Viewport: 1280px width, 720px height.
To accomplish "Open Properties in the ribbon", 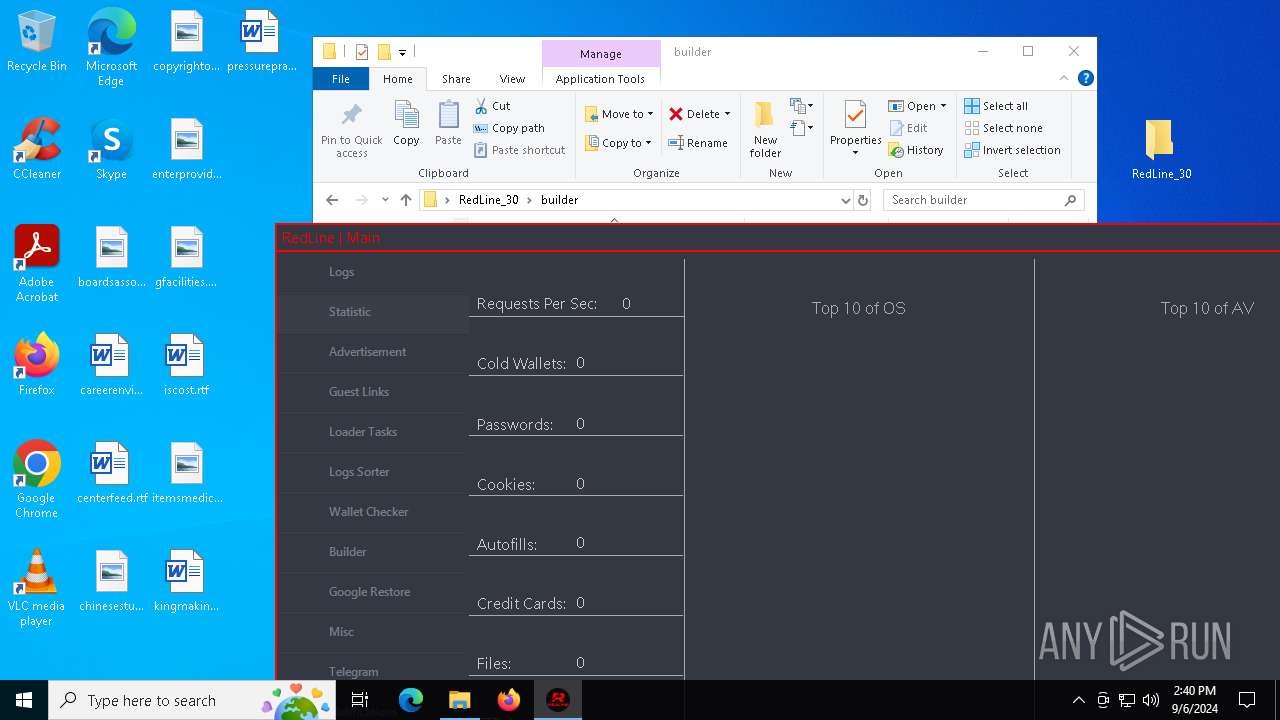I will pyautogui.click(x=855, y=123).
